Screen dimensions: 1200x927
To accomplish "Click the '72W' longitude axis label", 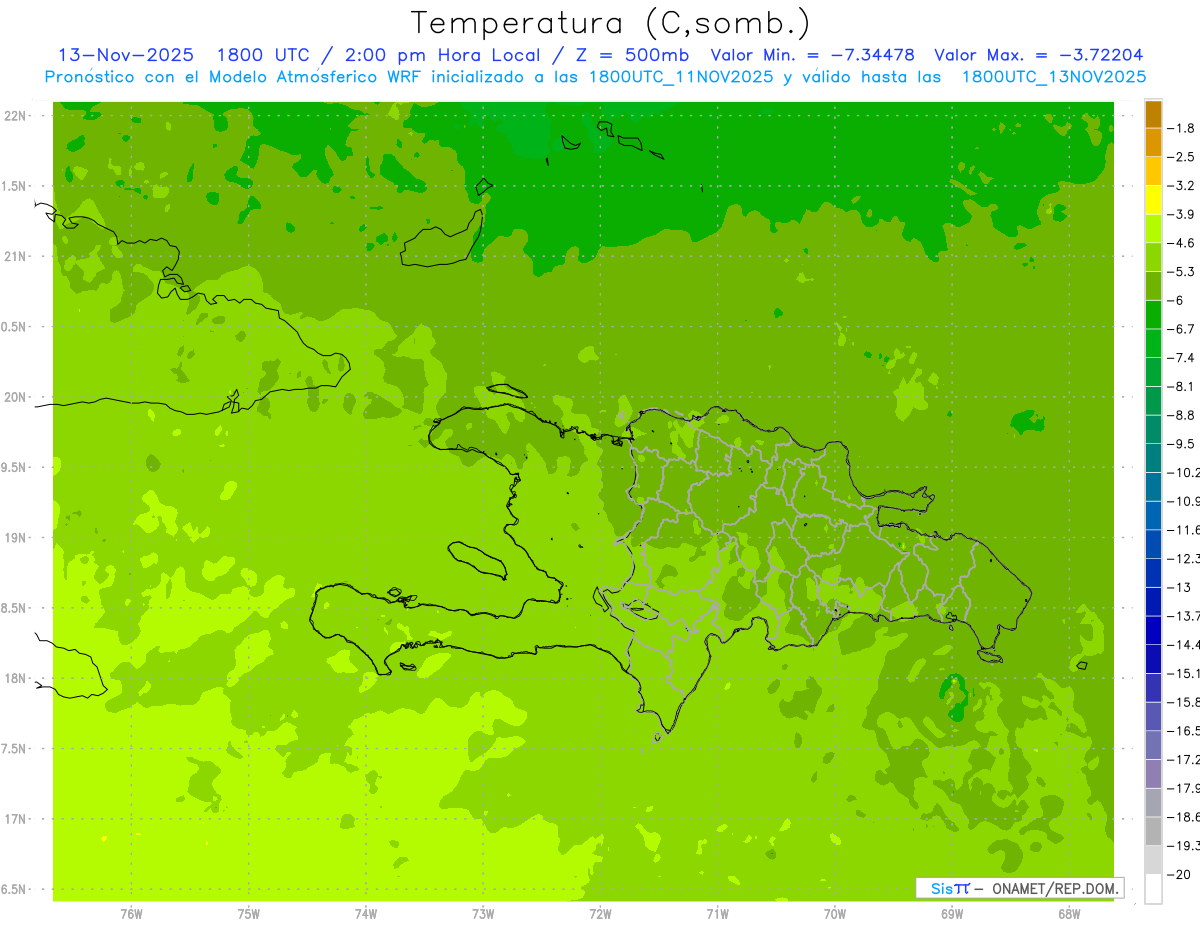I will pos(600,914).
